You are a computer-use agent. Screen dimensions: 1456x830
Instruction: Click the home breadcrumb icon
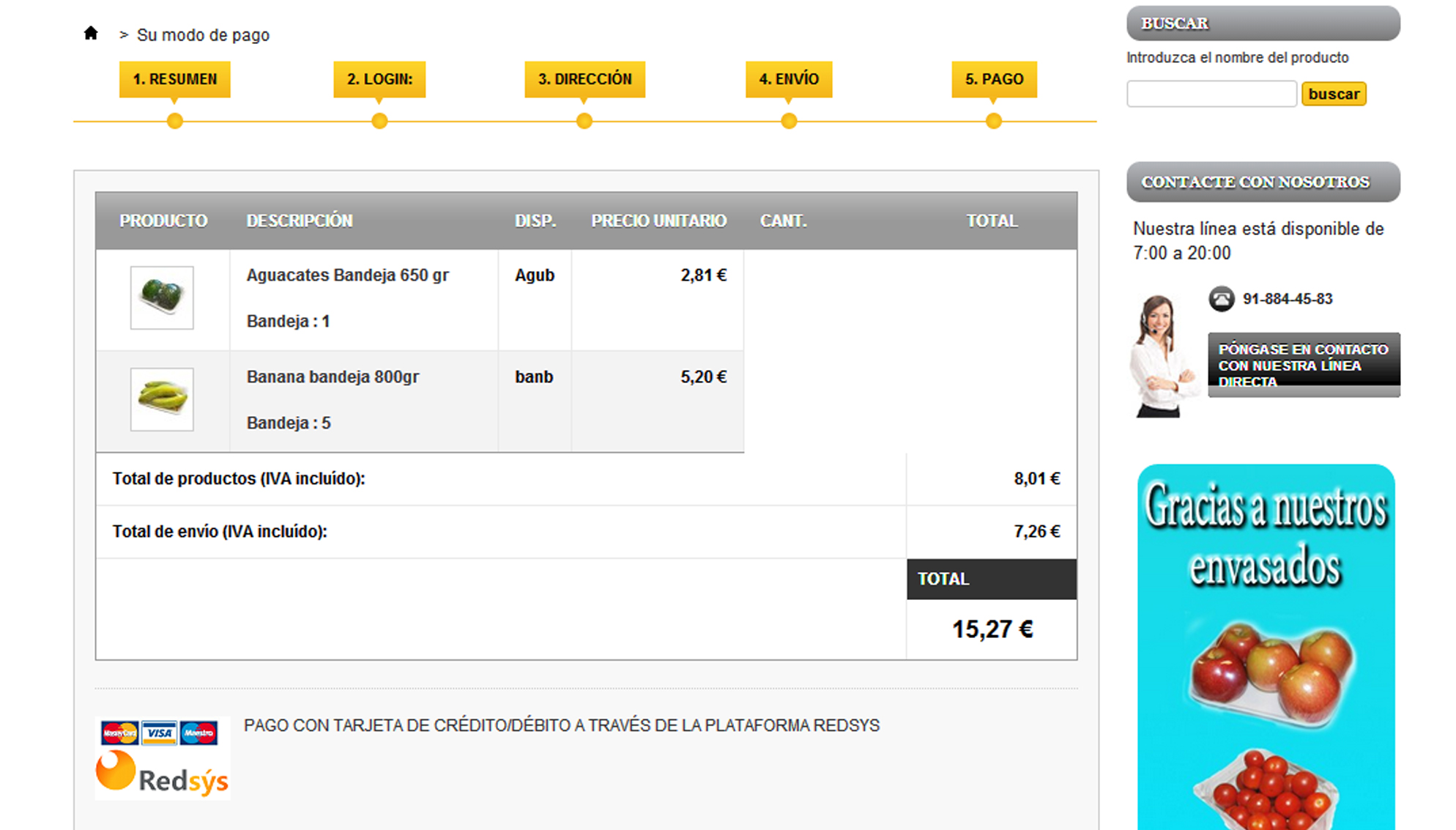point(91,33)
